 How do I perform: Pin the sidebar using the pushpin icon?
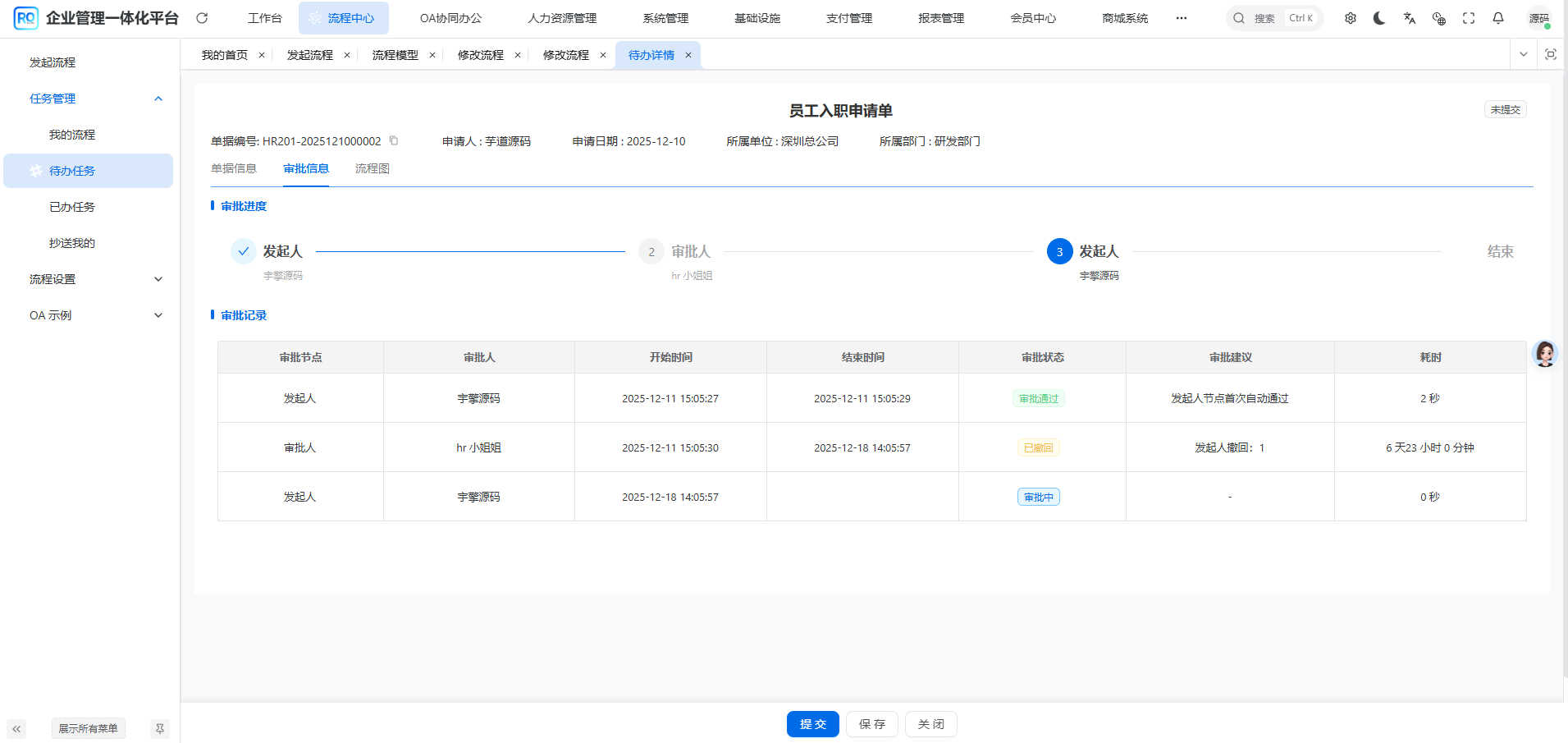tap(159, 728)
